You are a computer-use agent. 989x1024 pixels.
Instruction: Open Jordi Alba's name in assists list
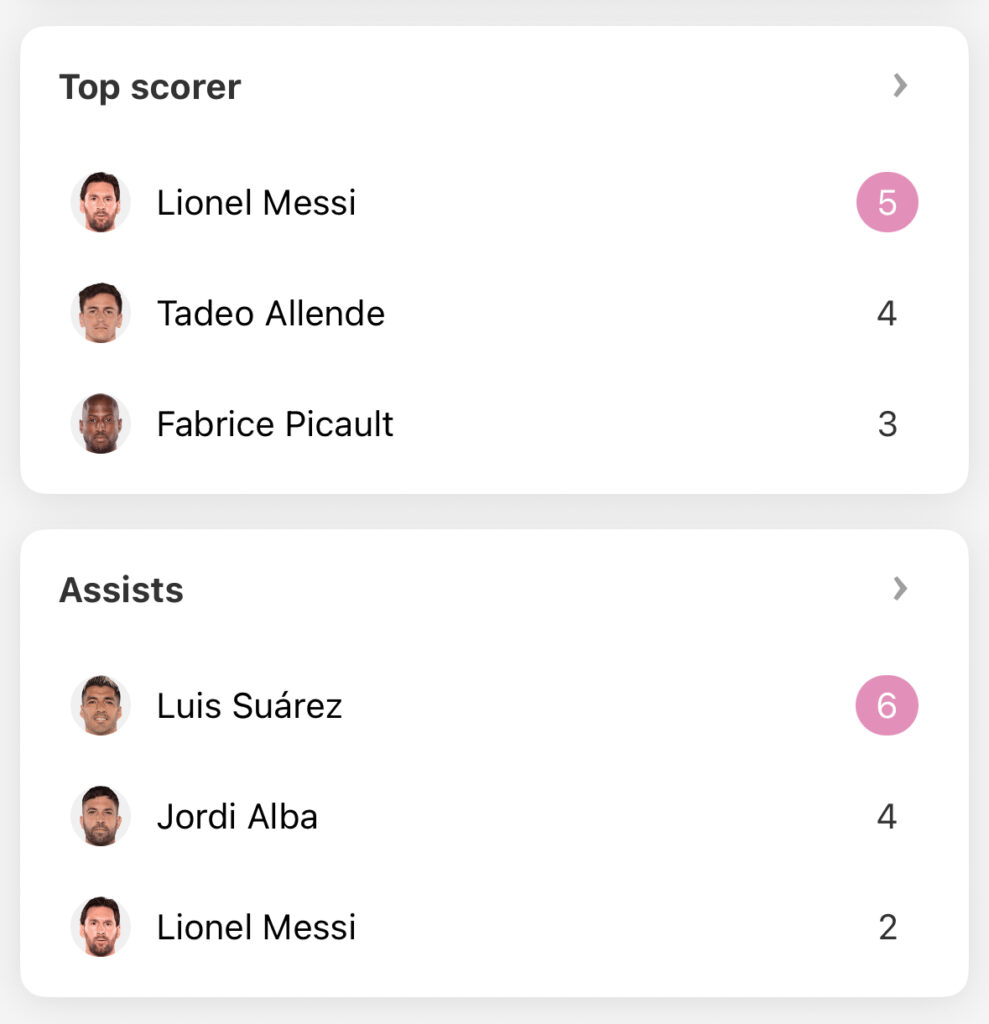click(x=238, y=816)
